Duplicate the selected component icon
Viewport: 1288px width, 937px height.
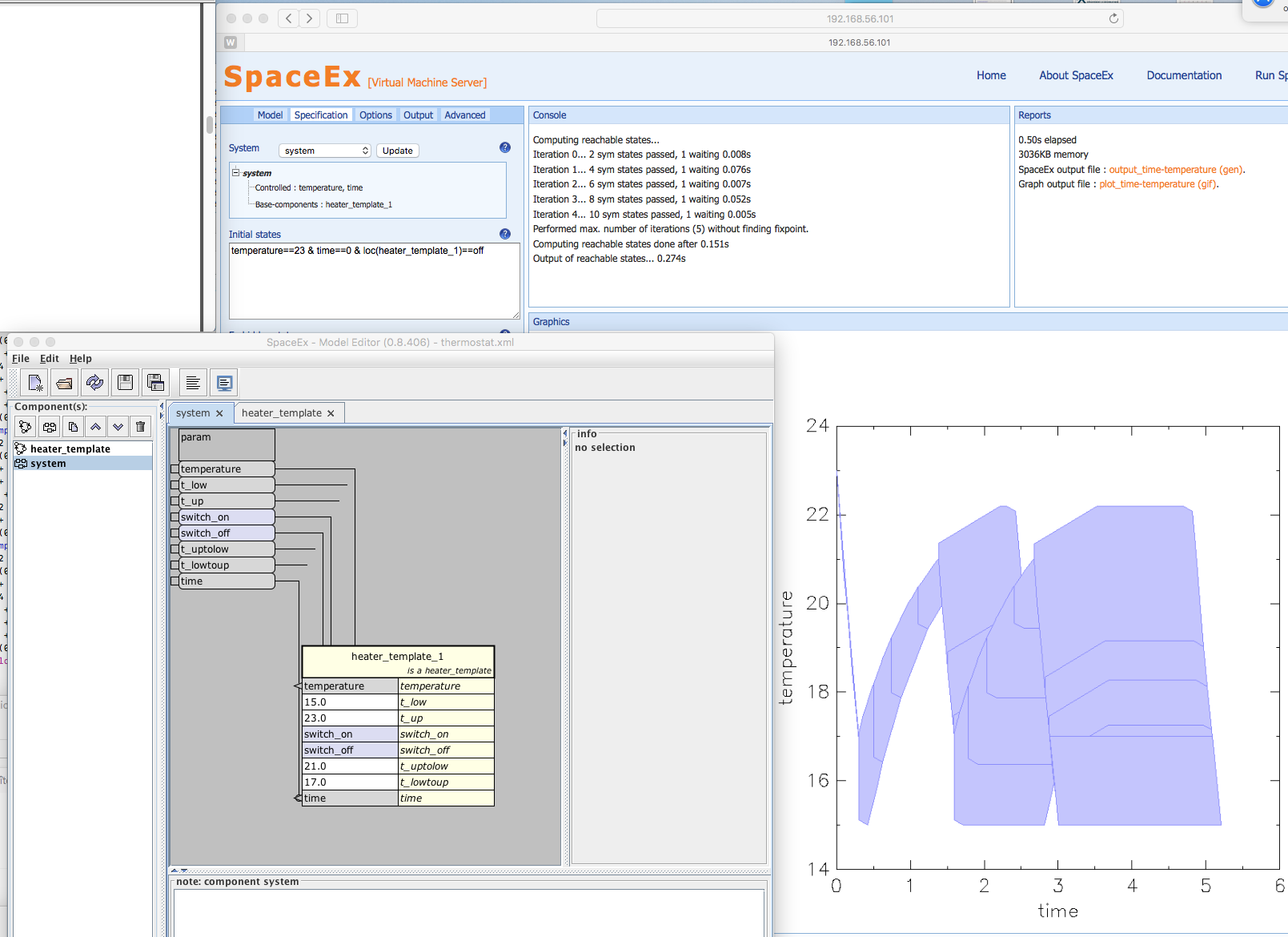point(73,427)
